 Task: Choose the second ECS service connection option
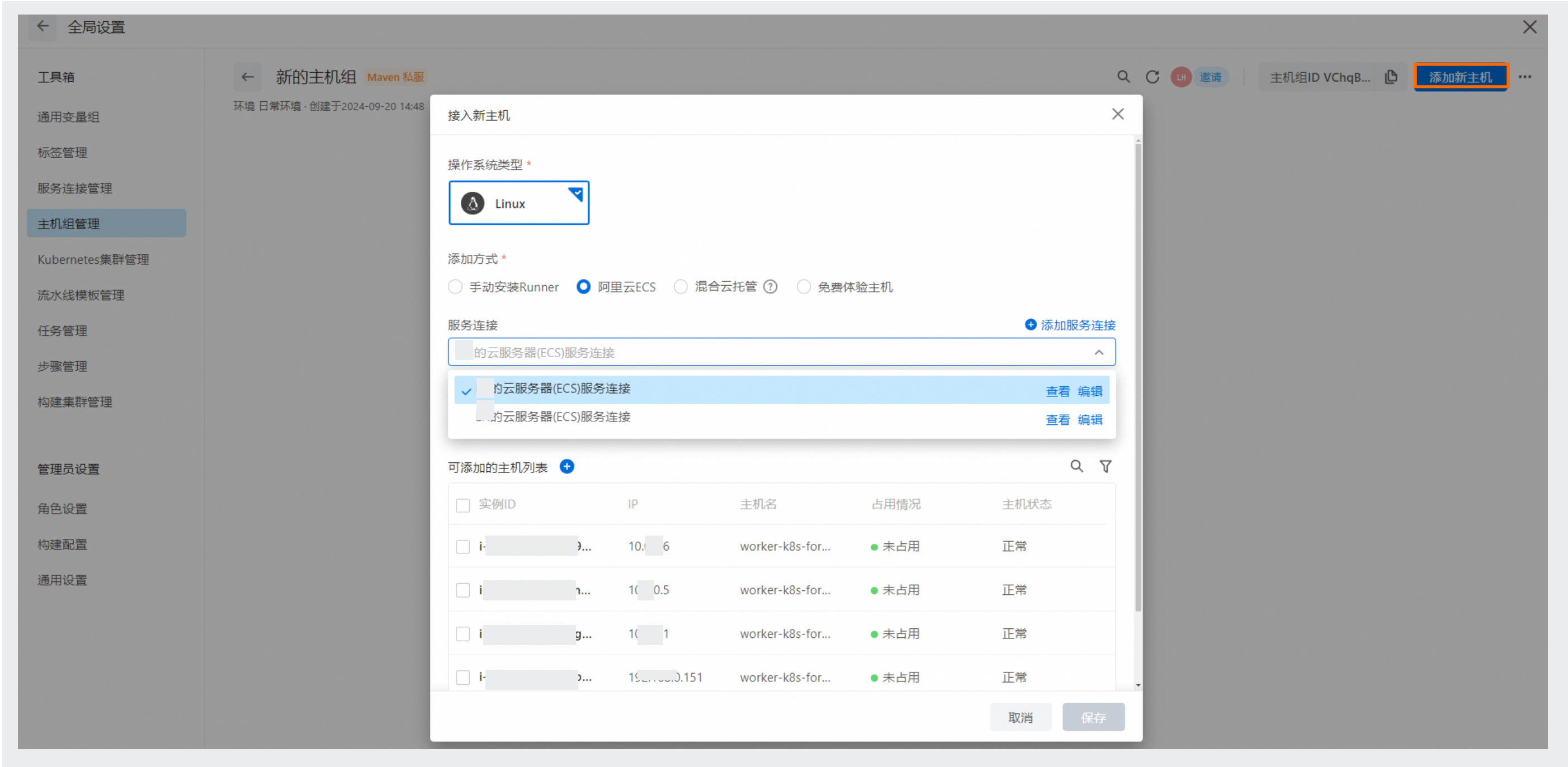pyautogui.click(x=782, y=418)
